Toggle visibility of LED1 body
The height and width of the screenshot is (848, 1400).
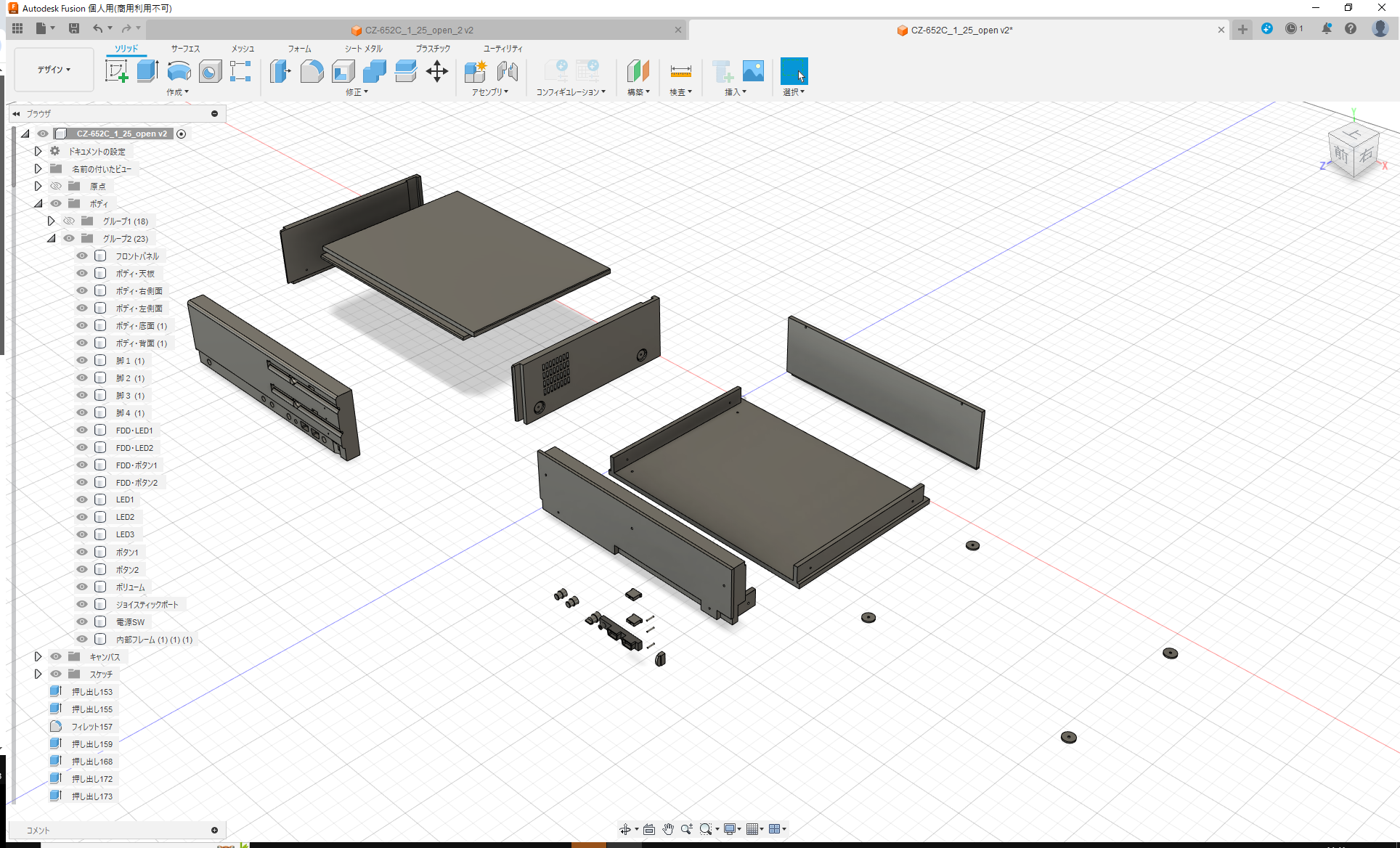81,500
